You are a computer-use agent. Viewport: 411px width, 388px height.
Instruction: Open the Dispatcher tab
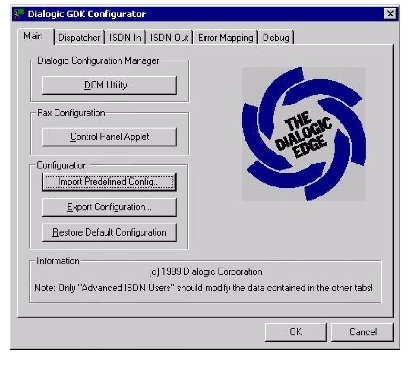pos(79,38)
